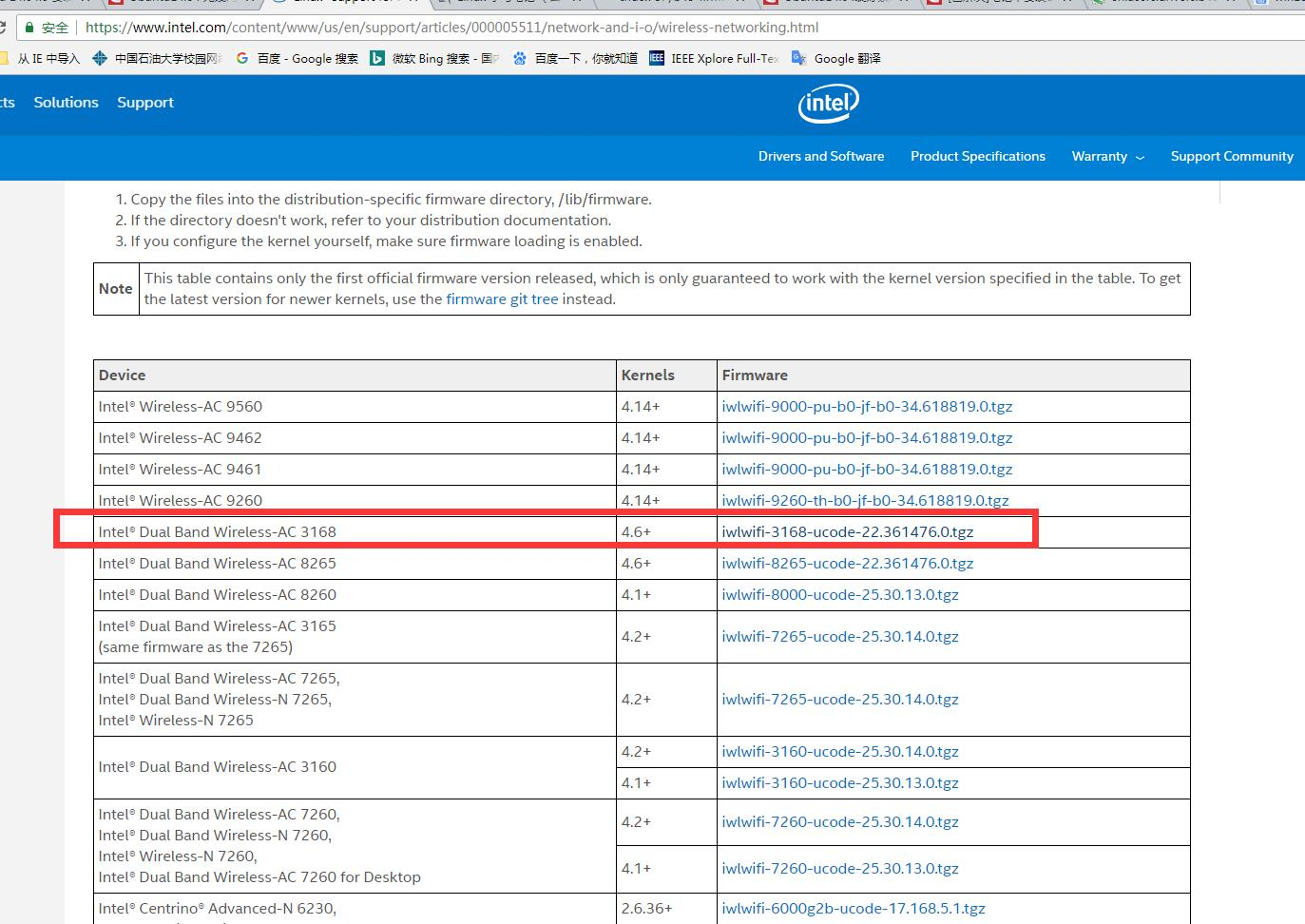The image size is (1305, 924).
Task: Open Support Community
Action: [1232, 156]
